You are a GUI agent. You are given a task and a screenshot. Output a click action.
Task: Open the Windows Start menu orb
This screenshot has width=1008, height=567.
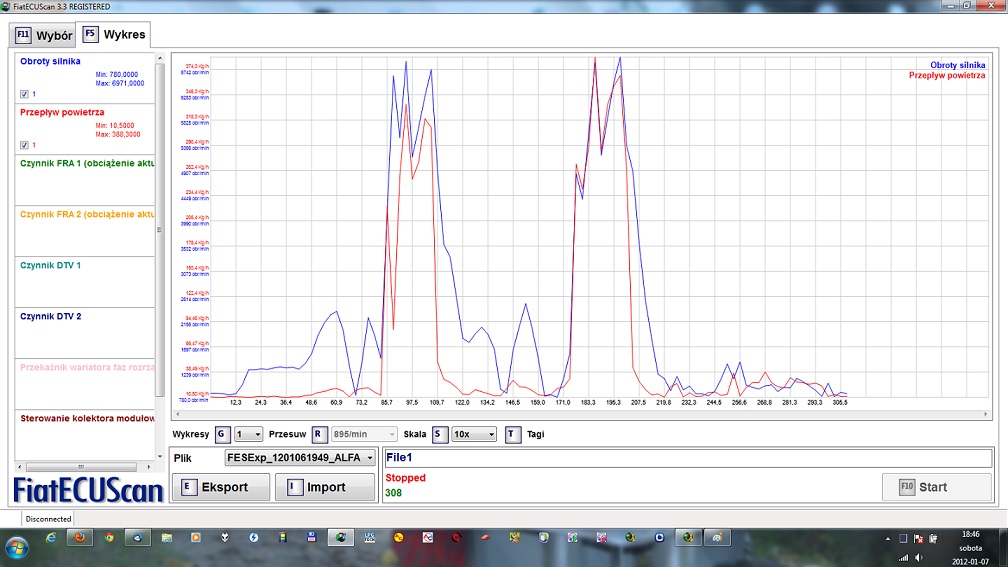click(x=17, y=545)
